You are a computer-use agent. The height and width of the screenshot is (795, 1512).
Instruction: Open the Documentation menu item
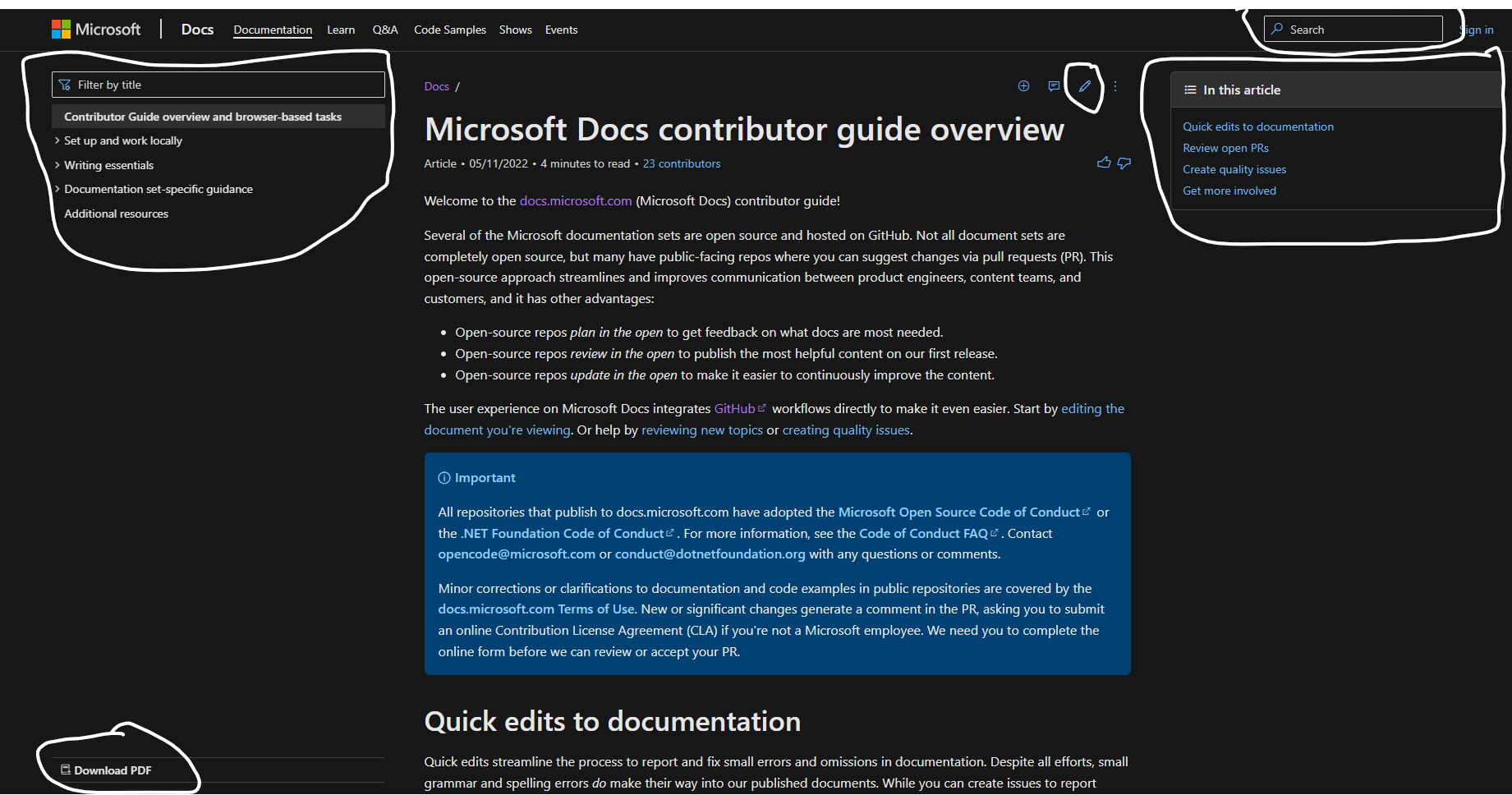coord(273,30)
